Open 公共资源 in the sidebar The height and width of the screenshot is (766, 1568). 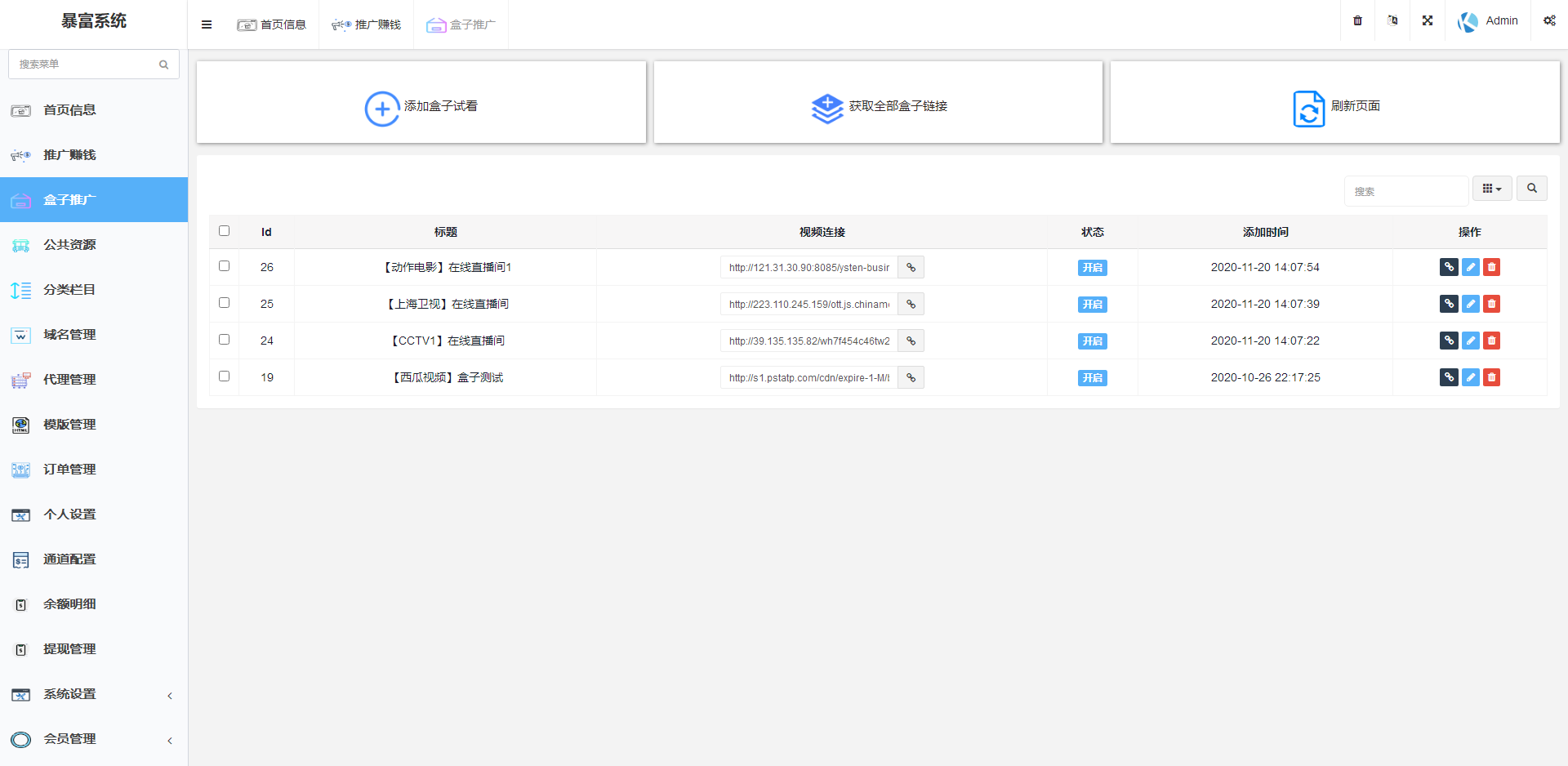[x=69, y=245]
